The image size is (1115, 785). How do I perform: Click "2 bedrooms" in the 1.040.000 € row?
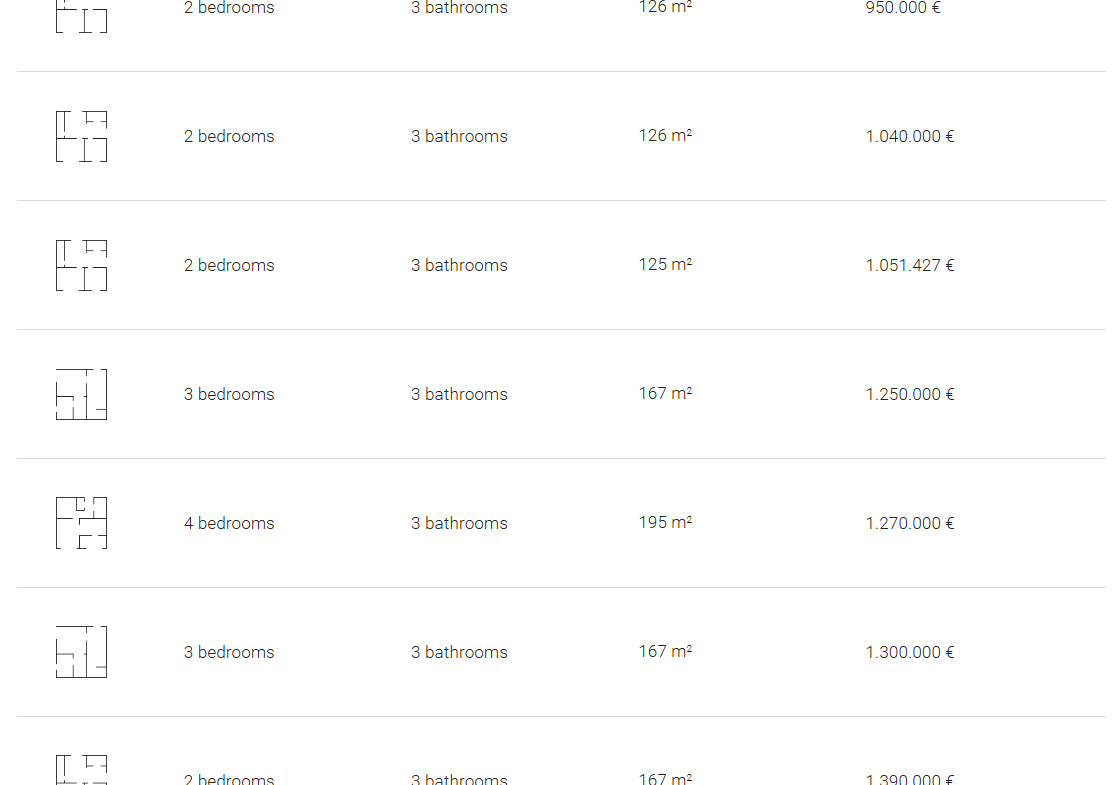pos(229,136)
